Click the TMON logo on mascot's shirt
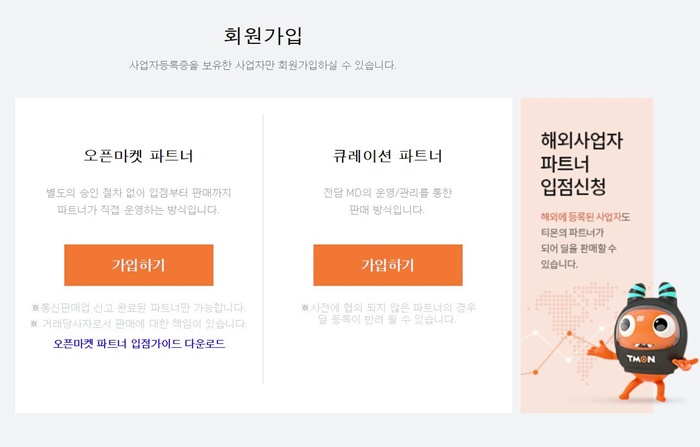This screenshot has width=700, height=447. [641, 359]
